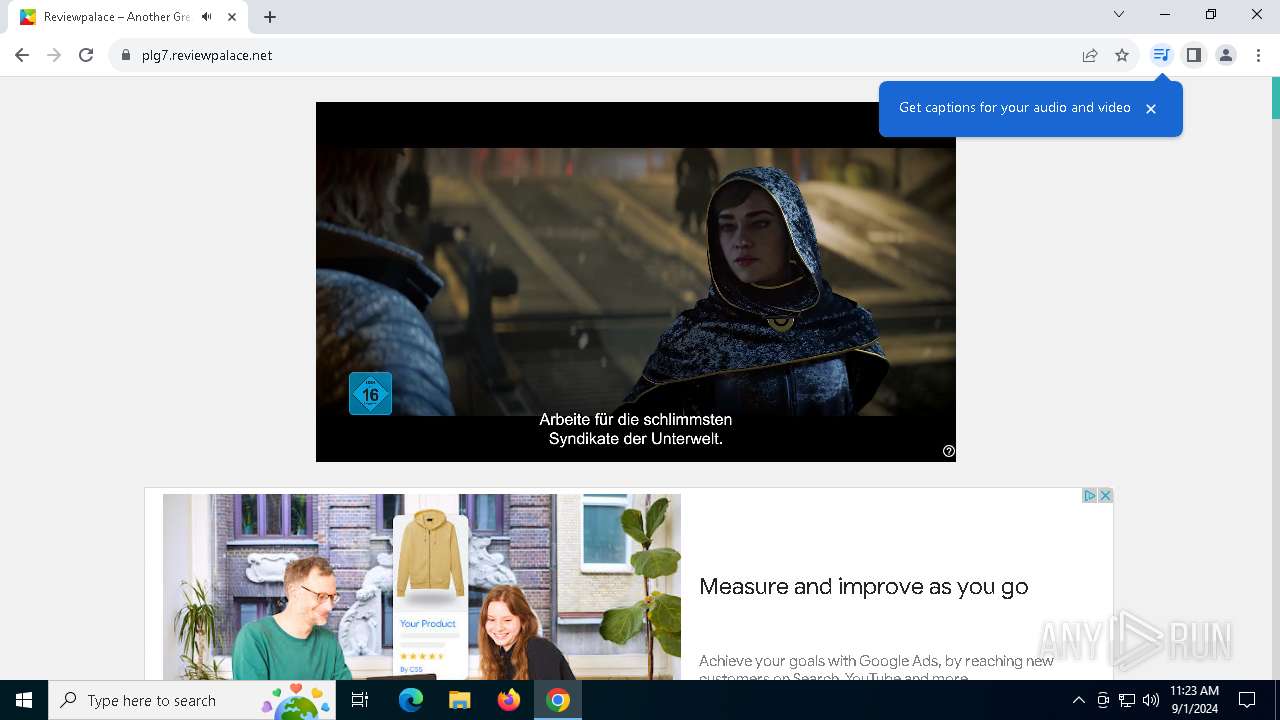This screenshot has width=1280, height=720.
Task: Click the age rating 16 badge
Action: coord(370,393)
